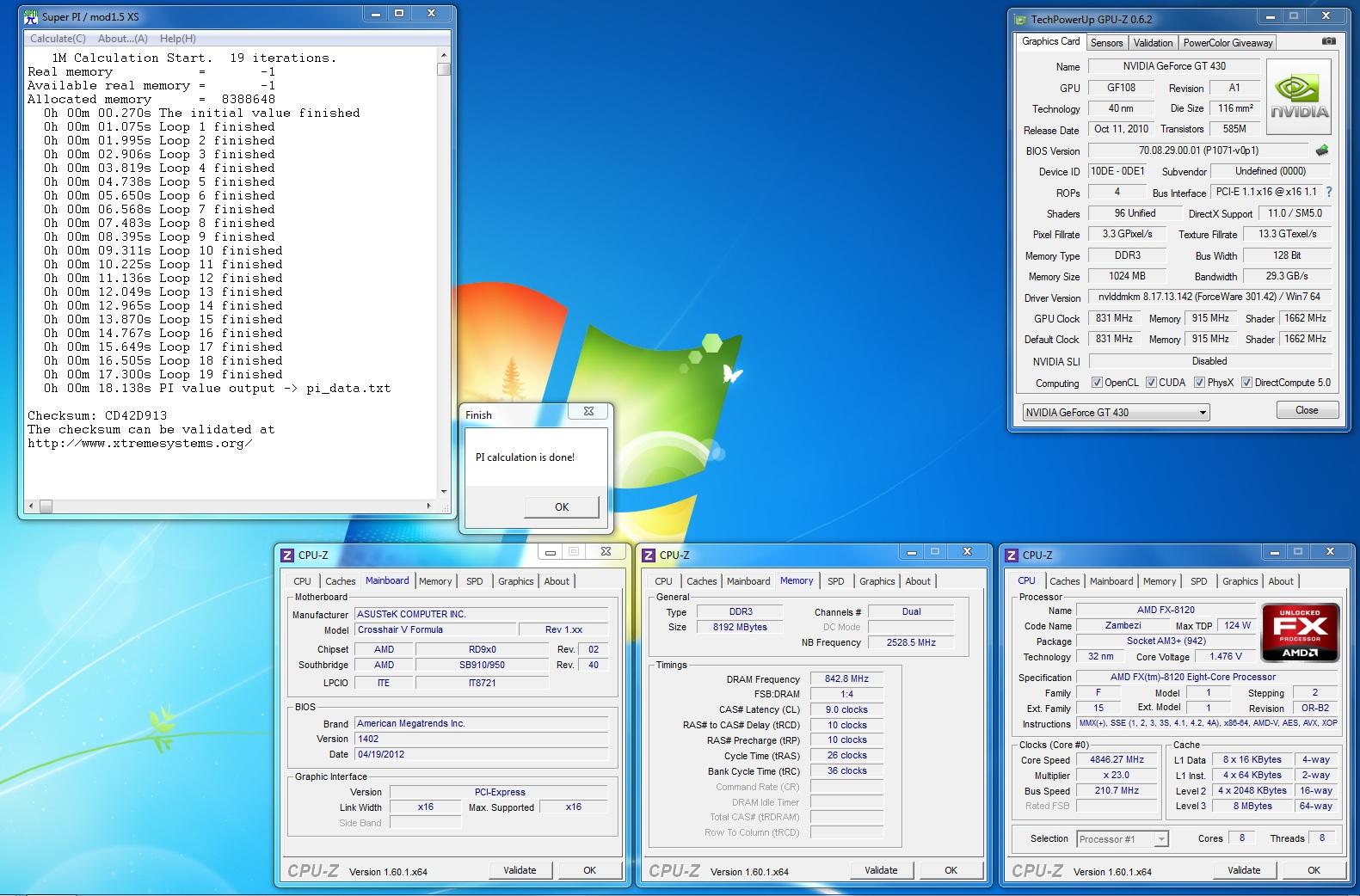Open Calculate(C) menu in Super PI
This screenshot has width=1360, height=896.
[x=58, y=39]
